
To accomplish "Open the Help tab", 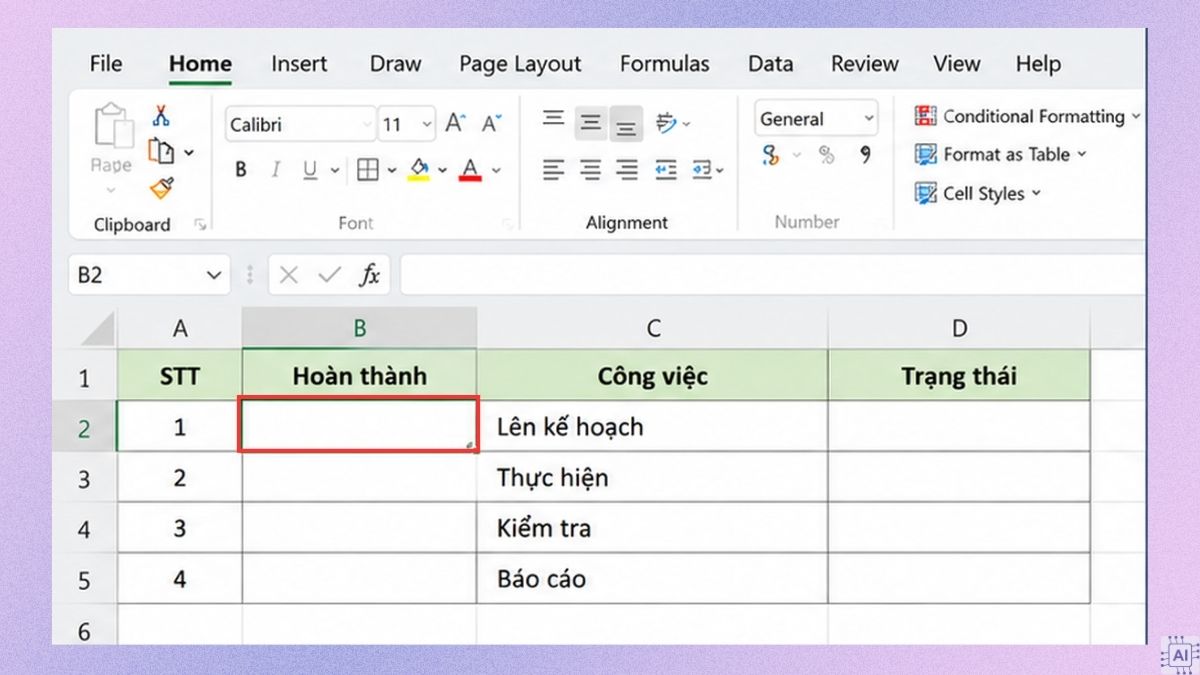I will tap(1038, 64).
